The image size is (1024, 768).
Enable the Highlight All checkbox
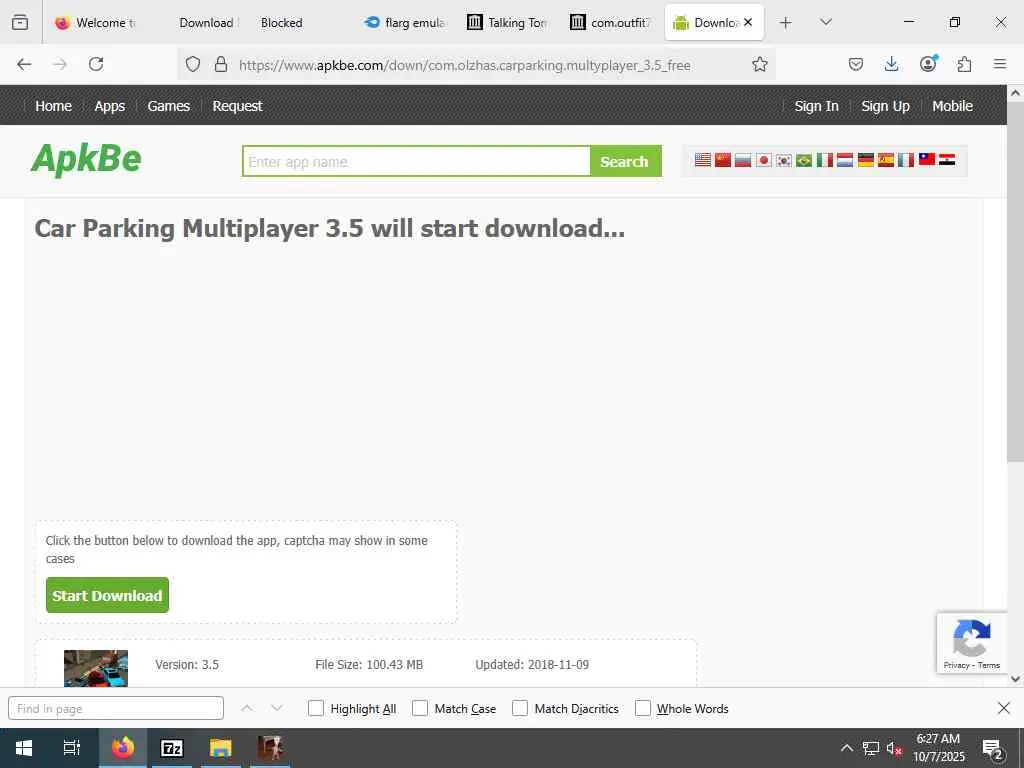pyautogui.click(x=315, y=708)
